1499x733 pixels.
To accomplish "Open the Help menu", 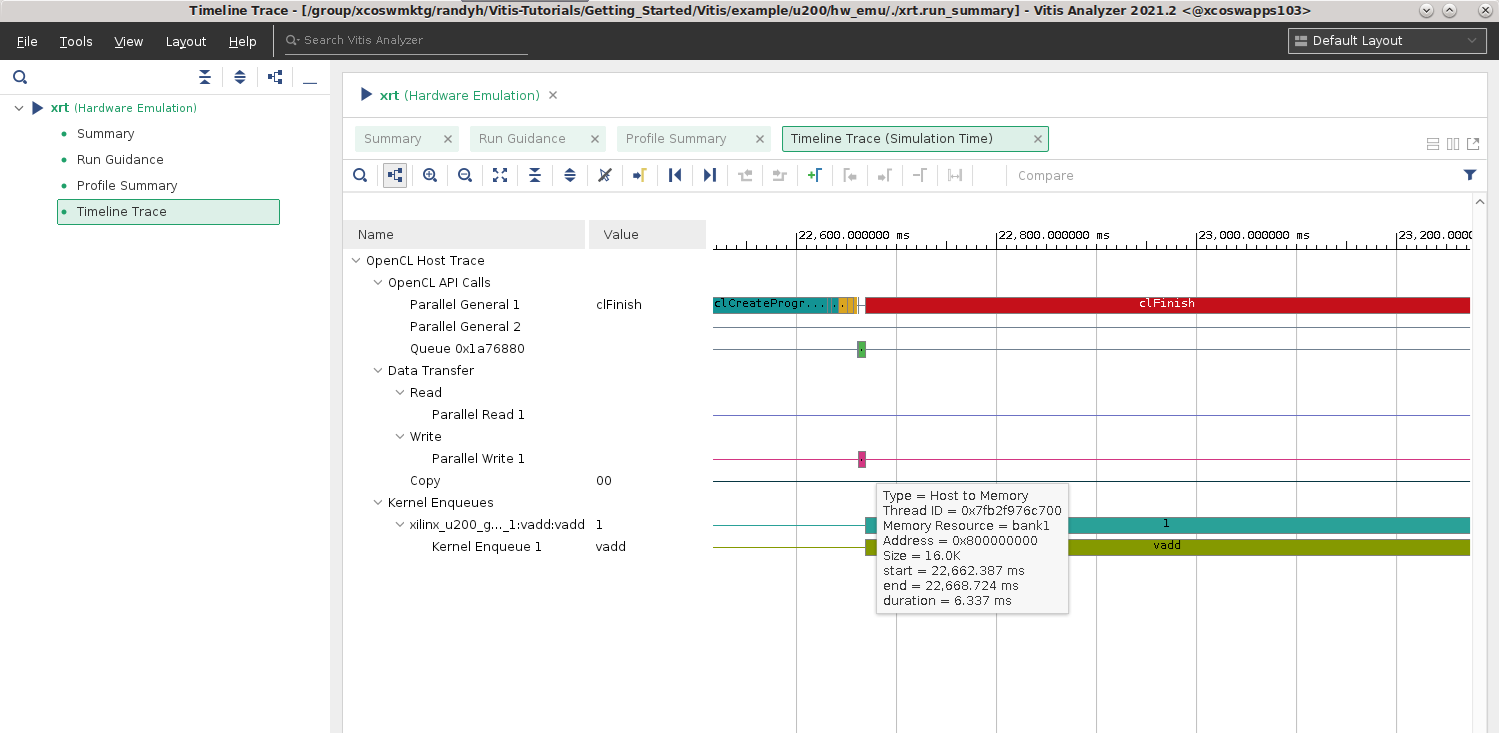I will pyautogui.click(x=243, y=41).
